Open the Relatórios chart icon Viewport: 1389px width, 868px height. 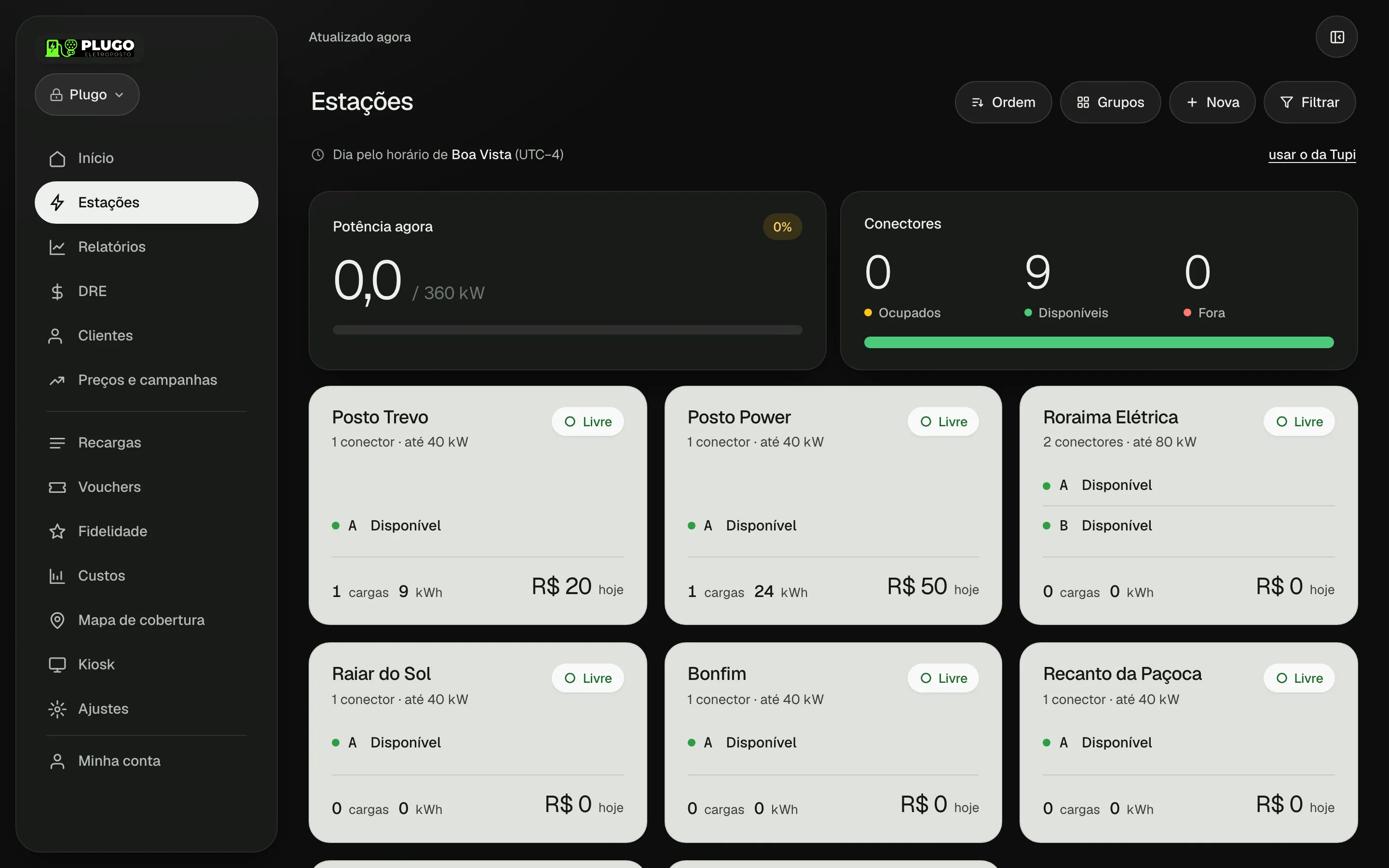57,247
